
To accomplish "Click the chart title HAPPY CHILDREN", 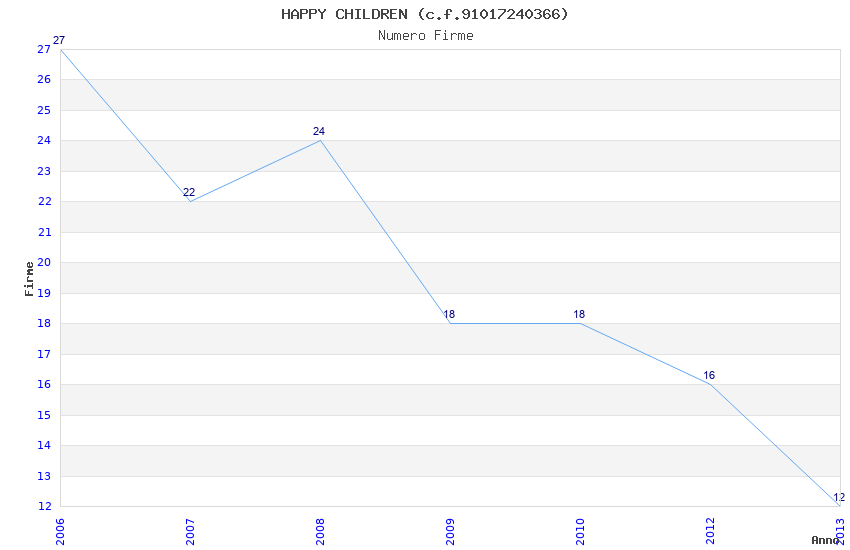I will (x=425, y=14).
